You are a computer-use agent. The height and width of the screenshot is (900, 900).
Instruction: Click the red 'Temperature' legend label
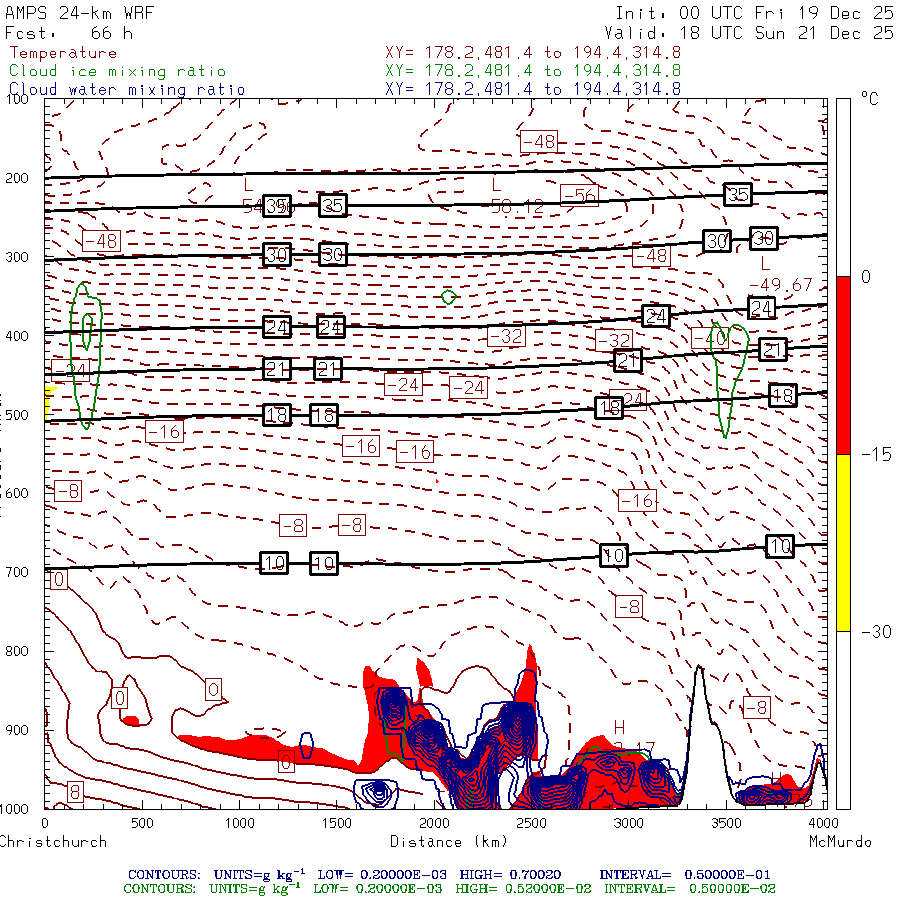[63, 53]
